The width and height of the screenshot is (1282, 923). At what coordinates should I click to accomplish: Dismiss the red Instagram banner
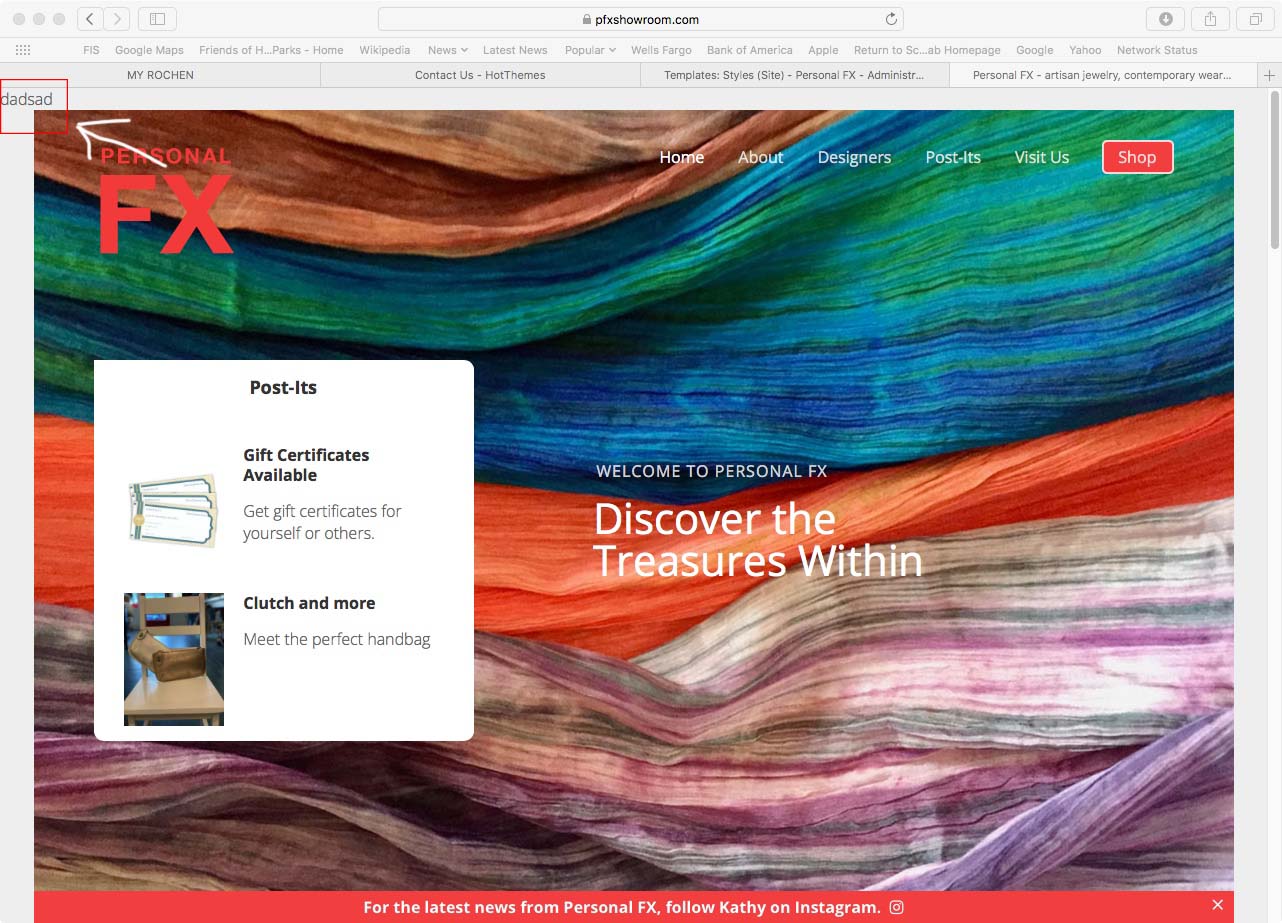(1217, 905)
